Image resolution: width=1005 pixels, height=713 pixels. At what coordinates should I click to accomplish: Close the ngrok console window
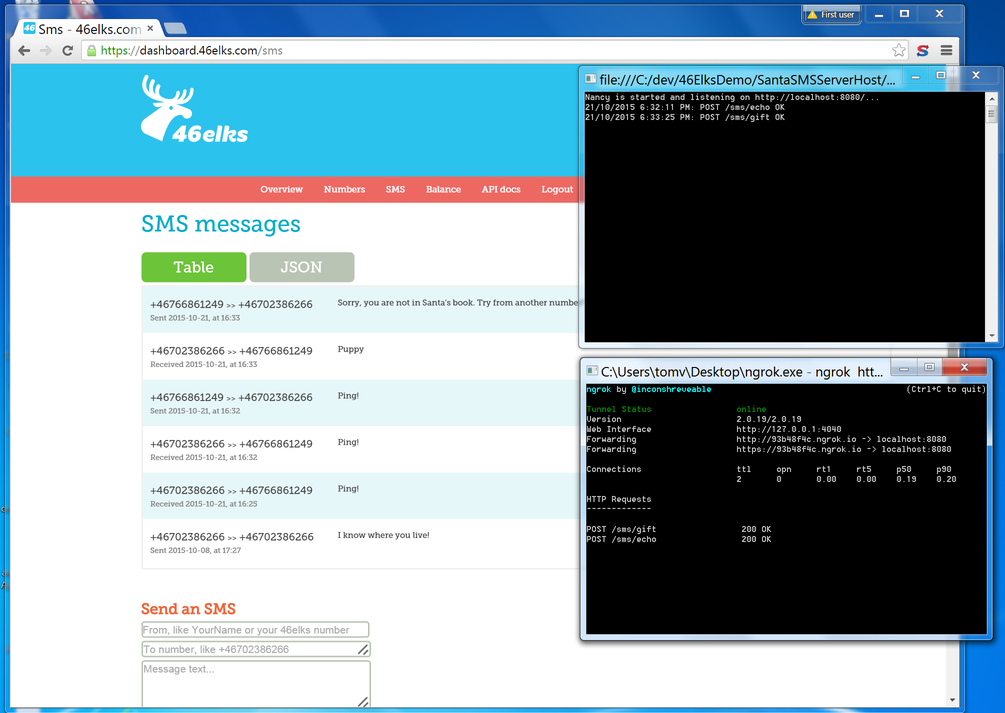[x=964, y=367]
